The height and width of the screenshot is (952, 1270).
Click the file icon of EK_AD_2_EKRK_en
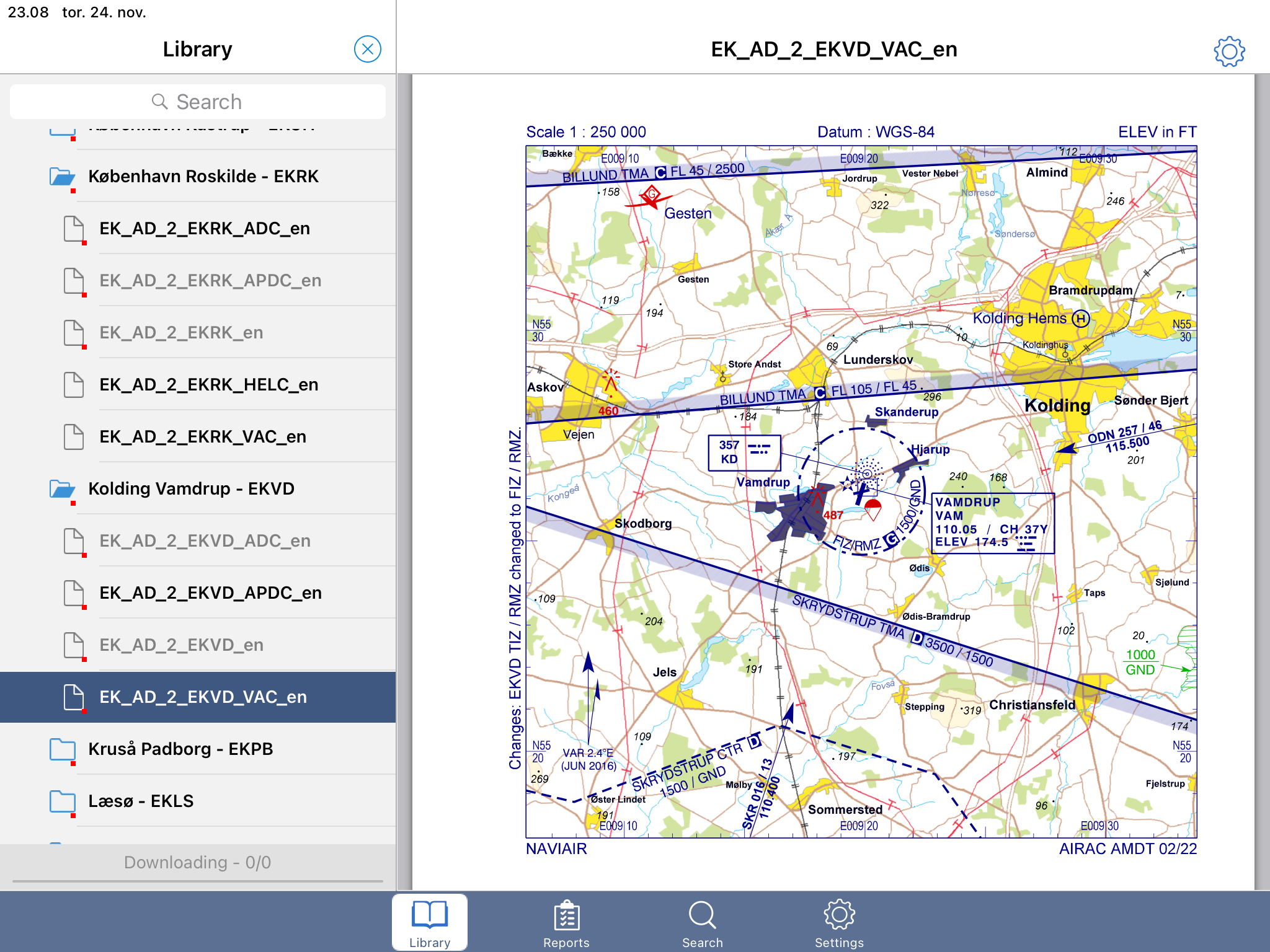[74, 333]
